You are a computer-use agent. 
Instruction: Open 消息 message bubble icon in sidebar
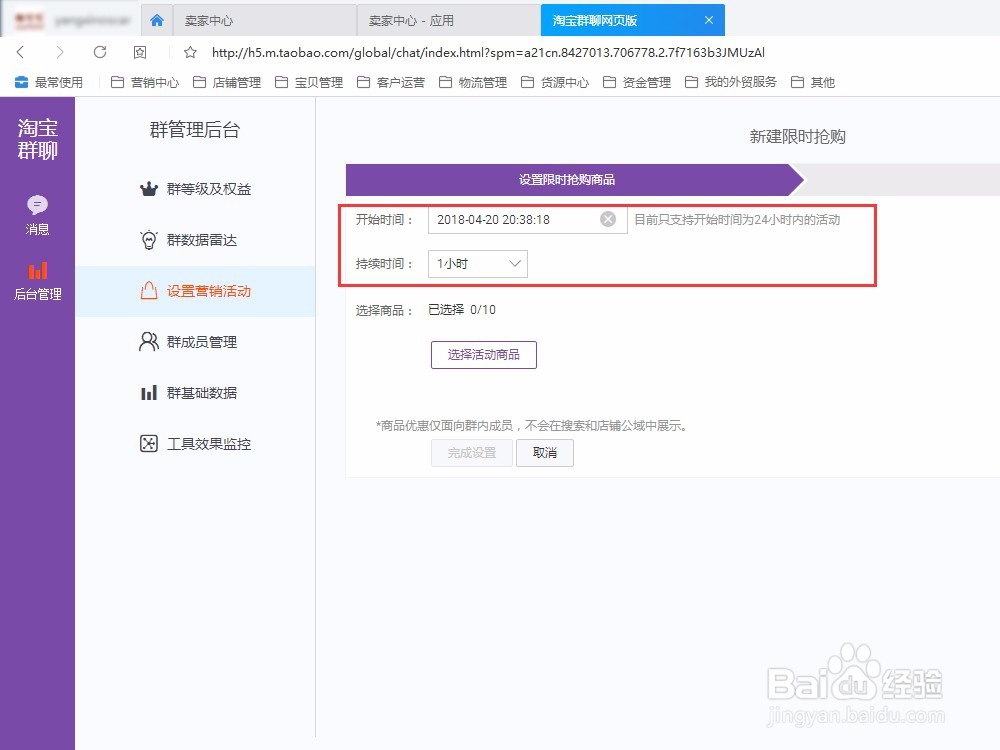point(37,205)
